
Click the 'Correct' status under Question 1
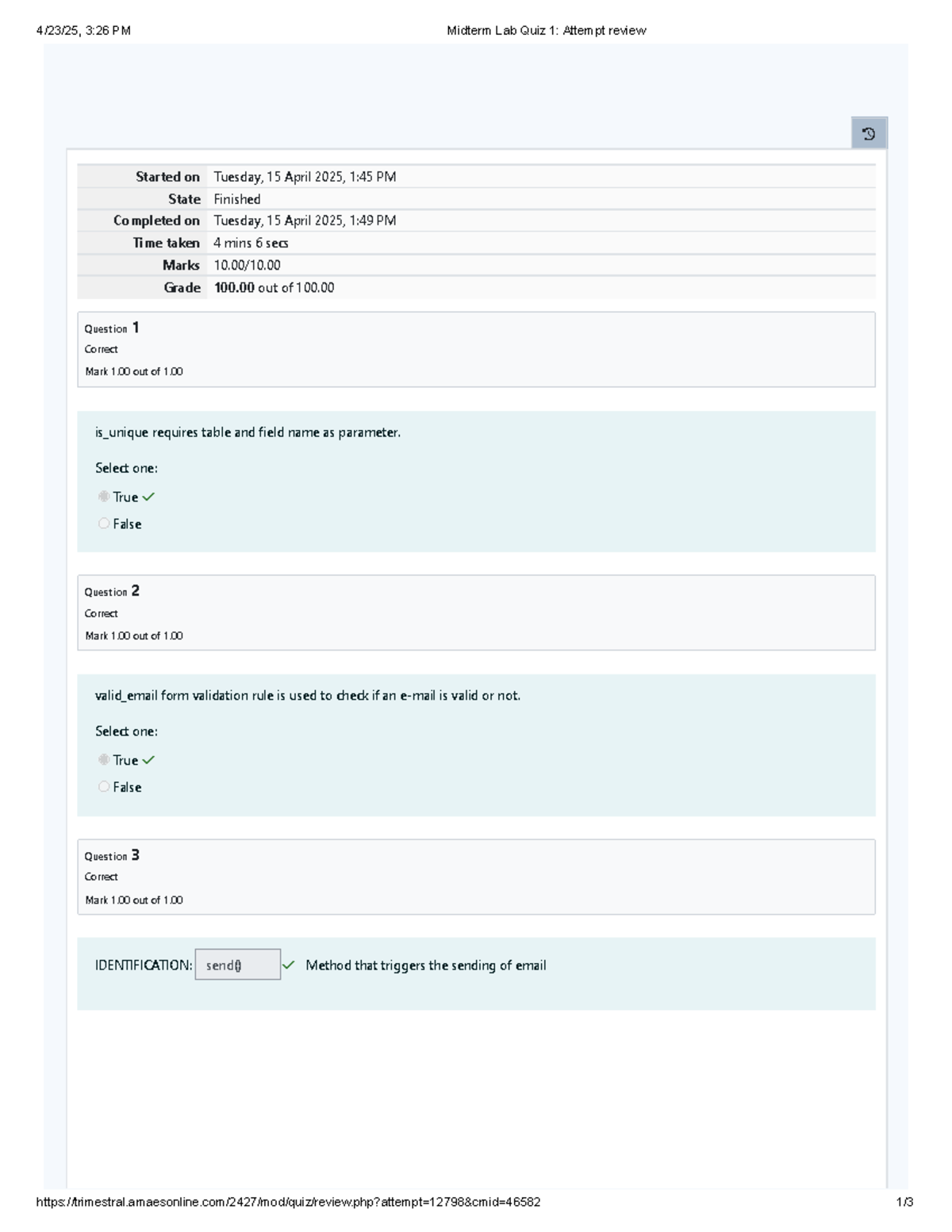(x=101, y=349)
